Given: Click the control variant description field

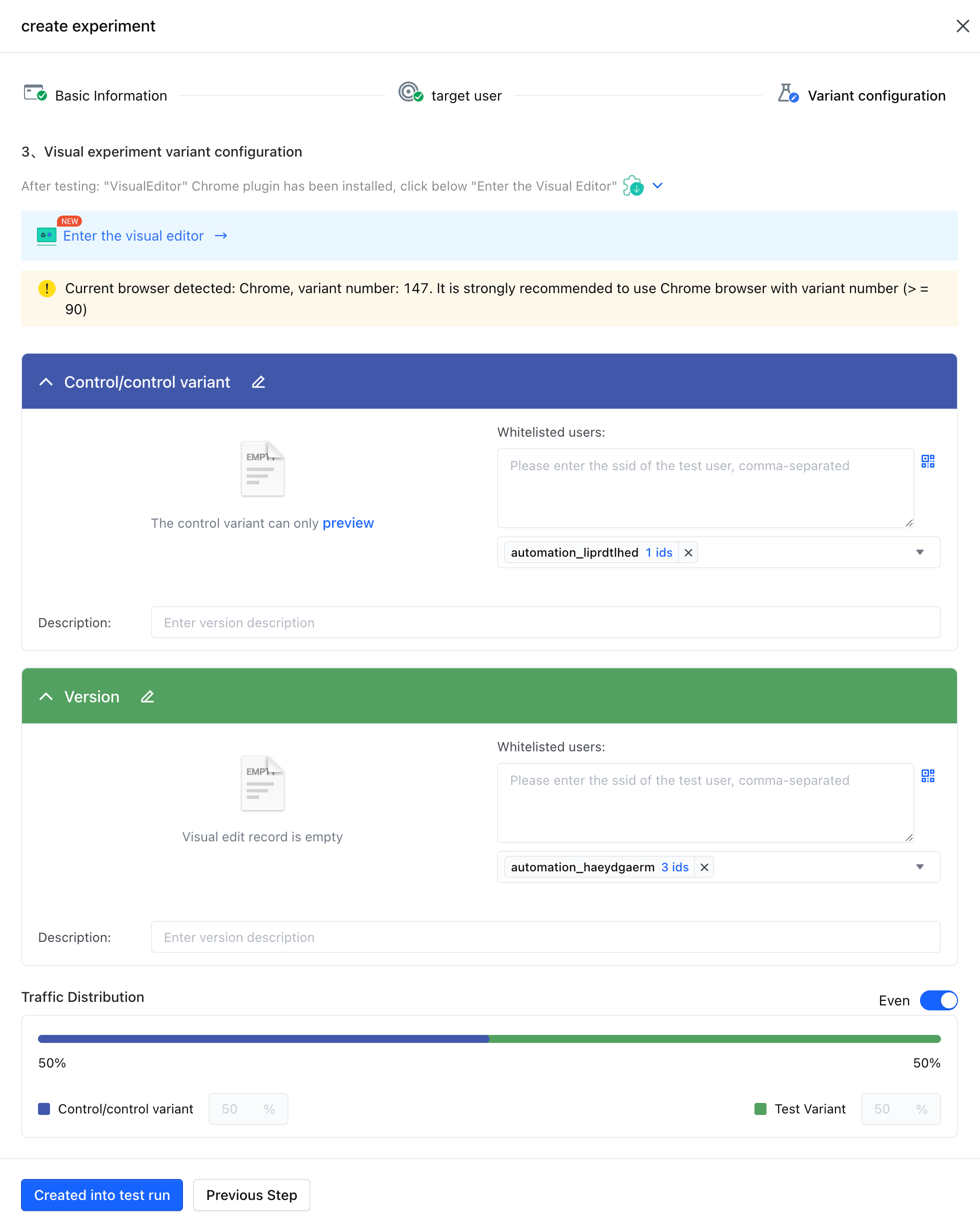Looking at the screenshot, I should (545, 622).
